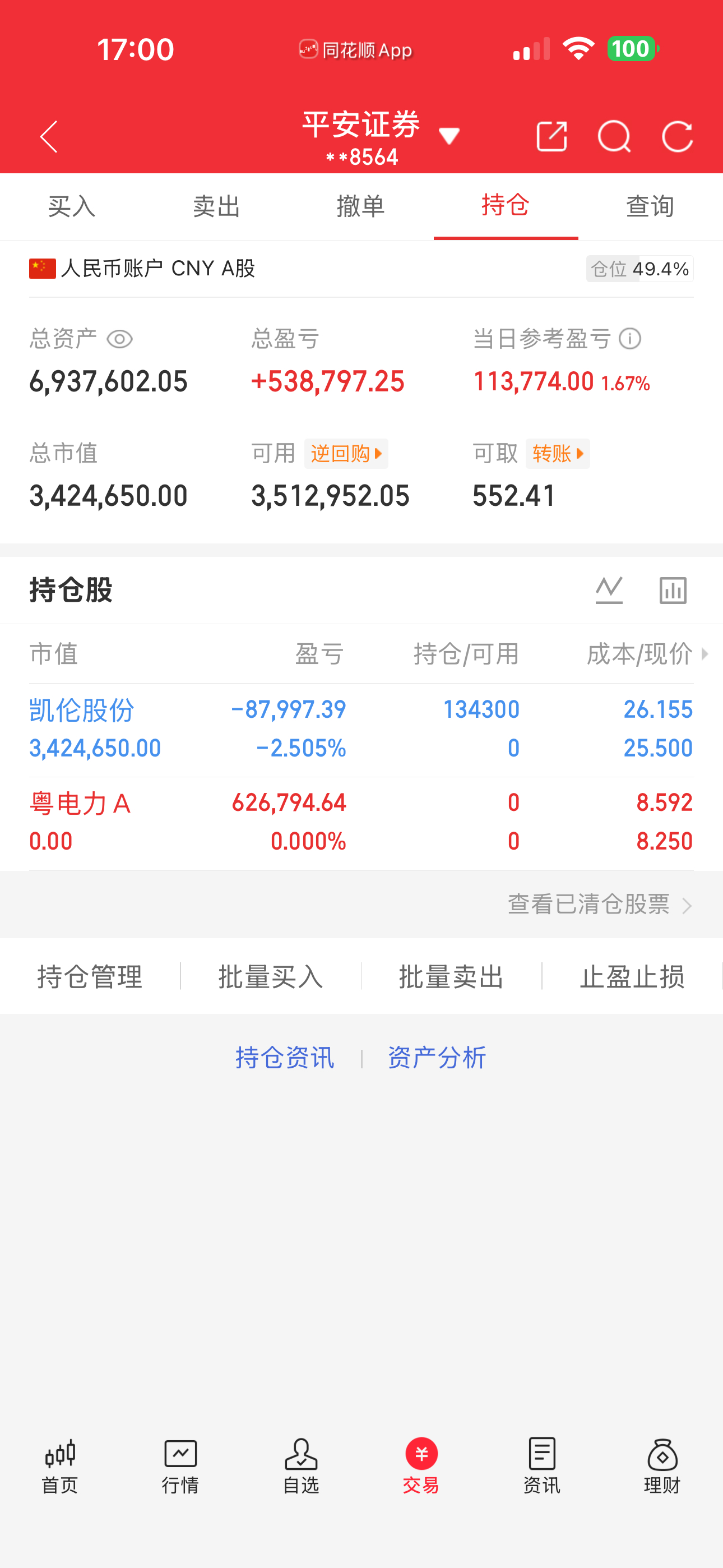Tap 粤电力A current price 8.250

[x=665, y=841]
